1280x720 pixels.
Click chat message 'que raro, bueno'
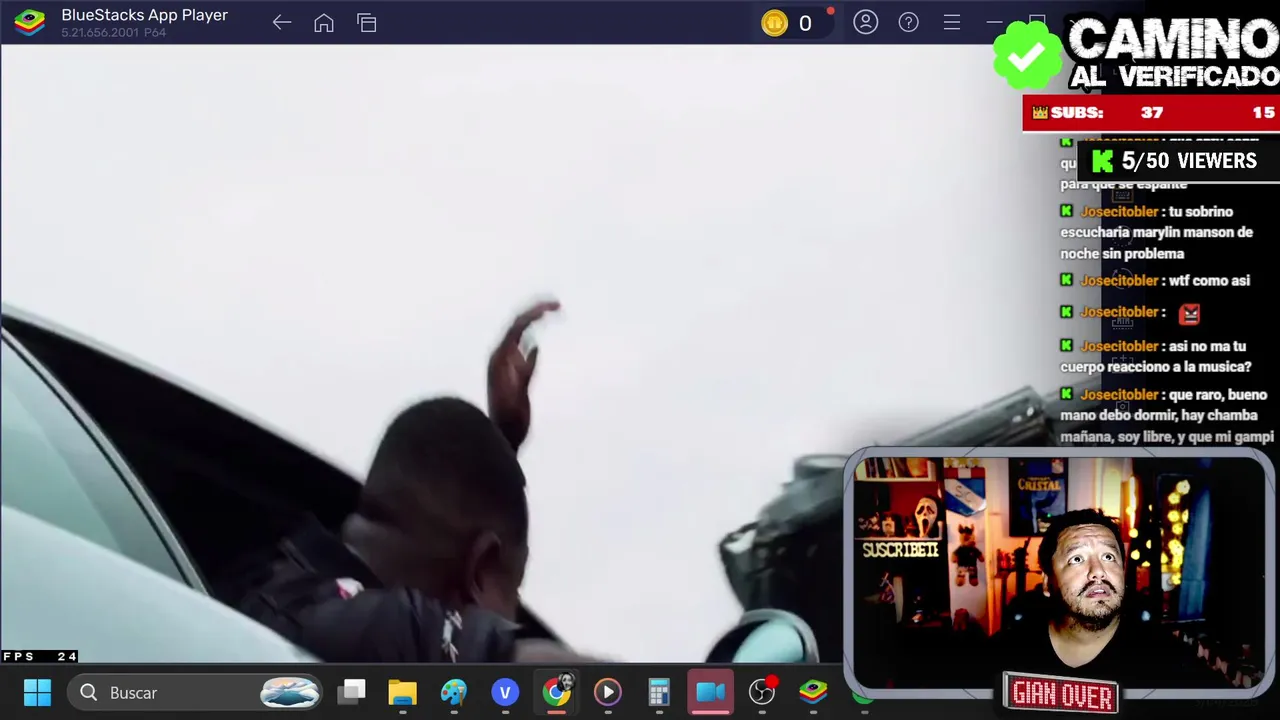[x=1167, y=416]
